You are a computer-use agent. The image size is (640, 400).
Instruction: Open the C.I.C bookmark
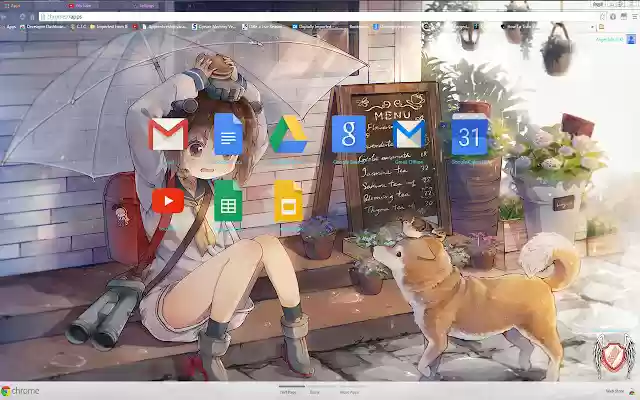[78, 27]
